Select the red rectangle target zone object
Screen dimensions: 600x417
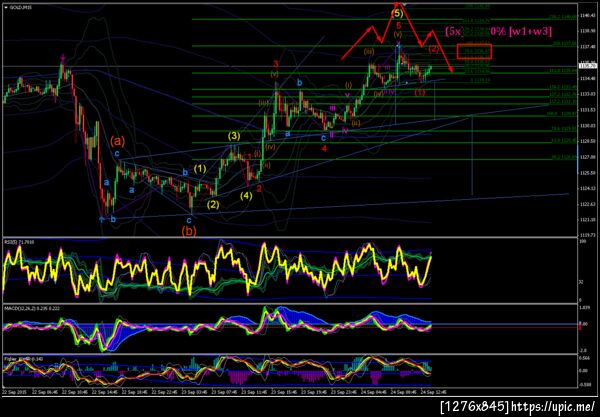pos(474,52)
